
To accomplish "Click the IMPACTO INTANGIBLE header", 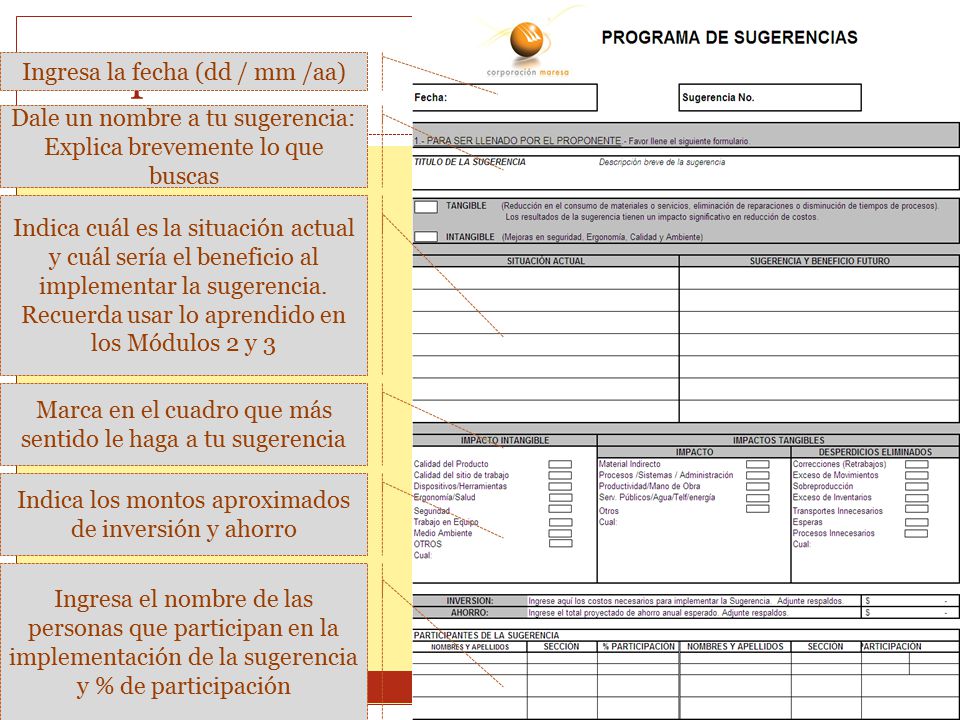I will click(x=505, y=440).
